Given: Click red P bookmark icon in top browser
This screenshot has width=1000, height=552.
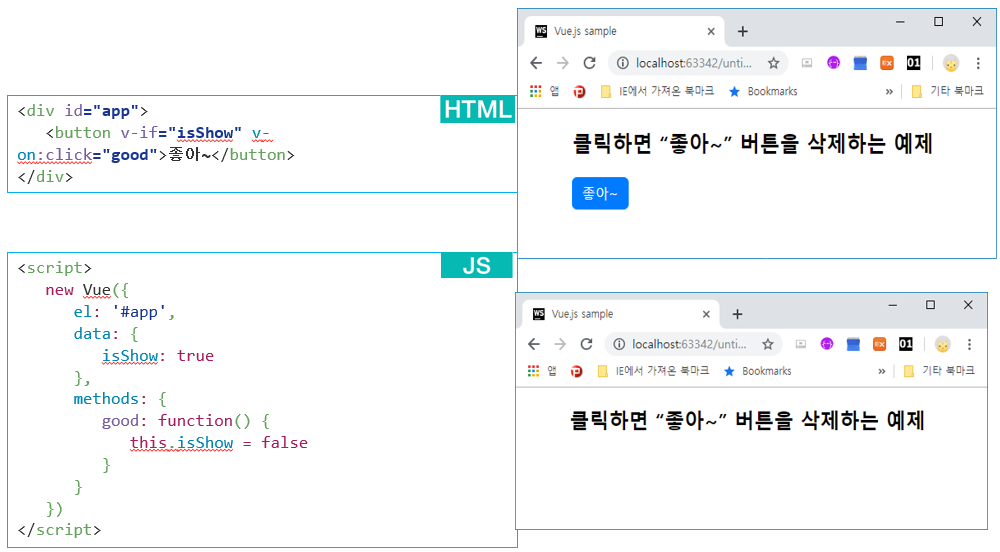Looking at the screenshot, I should [x=579, y=92].
